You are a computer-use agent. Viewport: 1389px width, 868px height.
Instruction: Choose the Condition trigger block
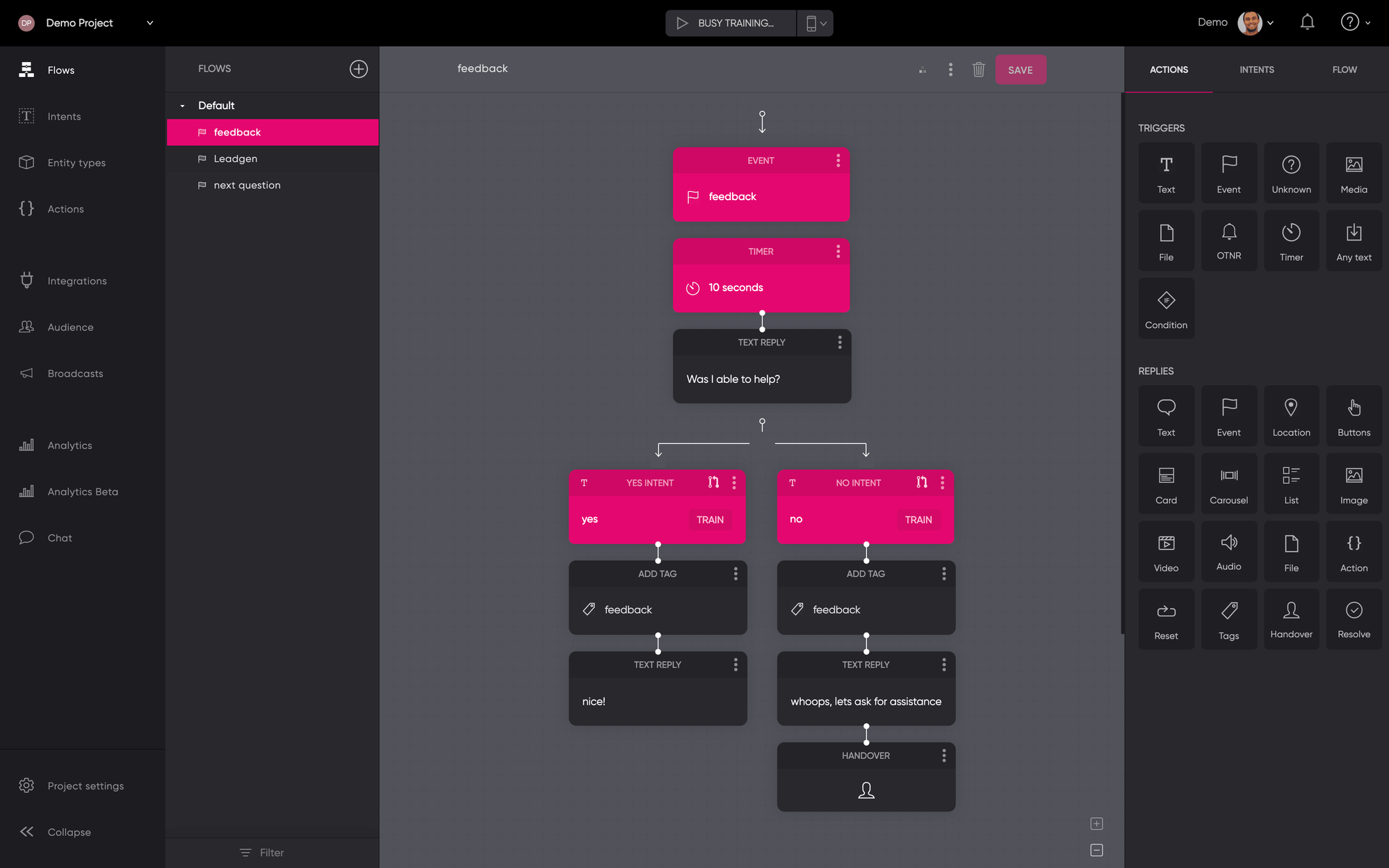(x=1166, y=309)
